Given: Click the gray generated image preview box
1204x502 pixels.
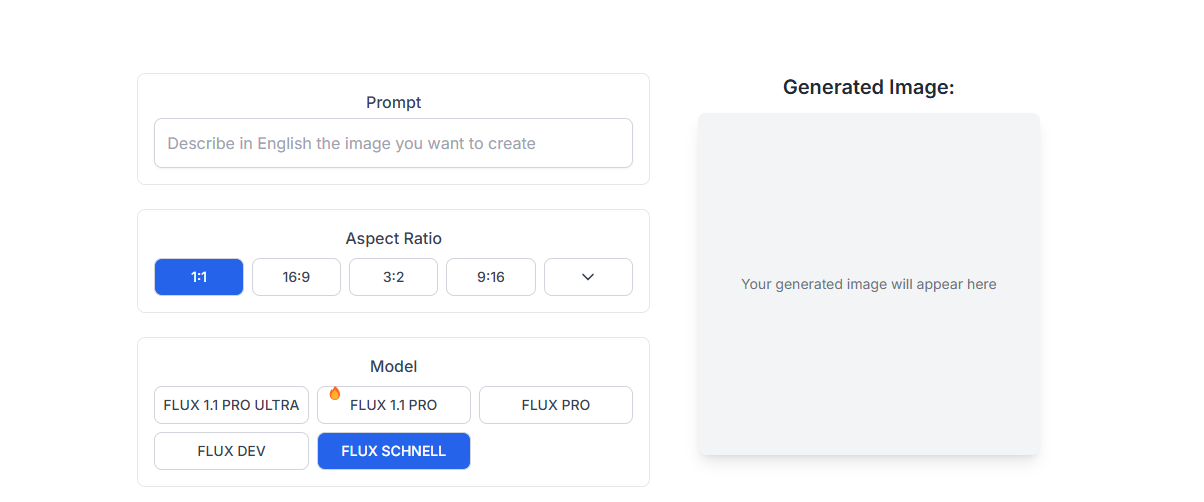Looking at the screenshot, I should [x=869, y=284].
